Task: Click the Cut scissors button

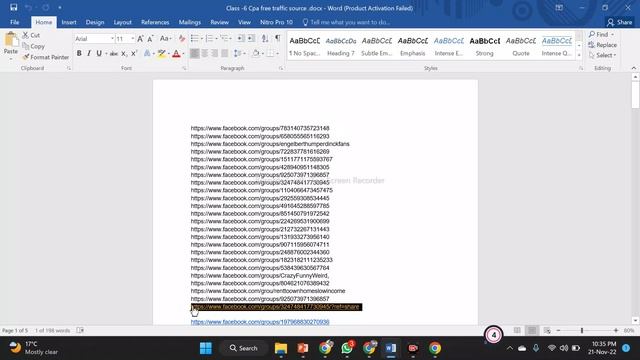Action: 31,35
